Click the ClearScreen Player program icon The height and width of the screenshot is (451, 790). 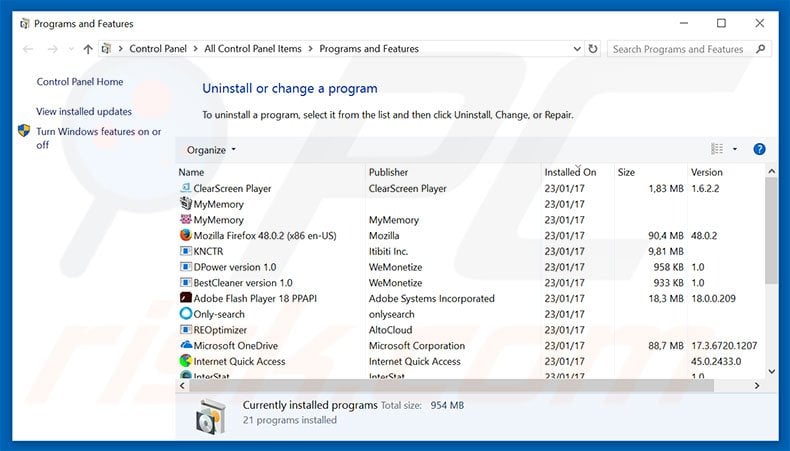[185, 188]
